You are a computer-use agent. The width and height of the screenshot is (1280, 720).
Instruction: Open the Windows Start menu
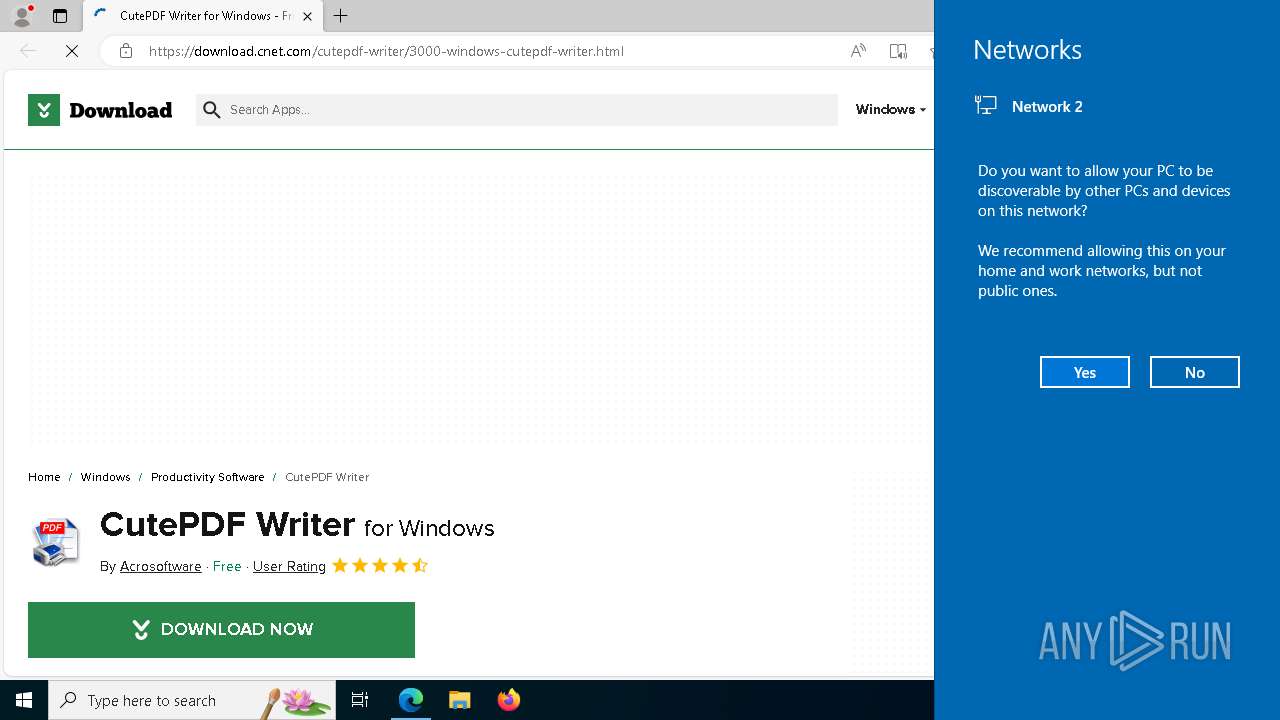tap(24, 700)
